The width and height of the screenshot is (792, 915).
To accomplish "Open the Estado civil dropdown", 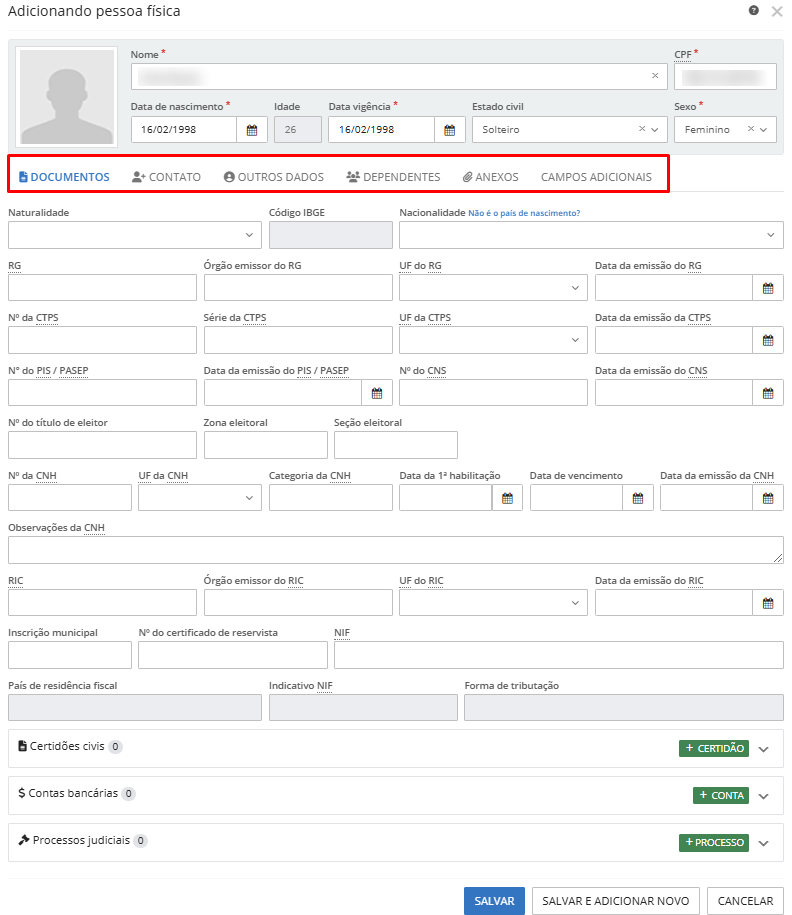I will [655, 130].
